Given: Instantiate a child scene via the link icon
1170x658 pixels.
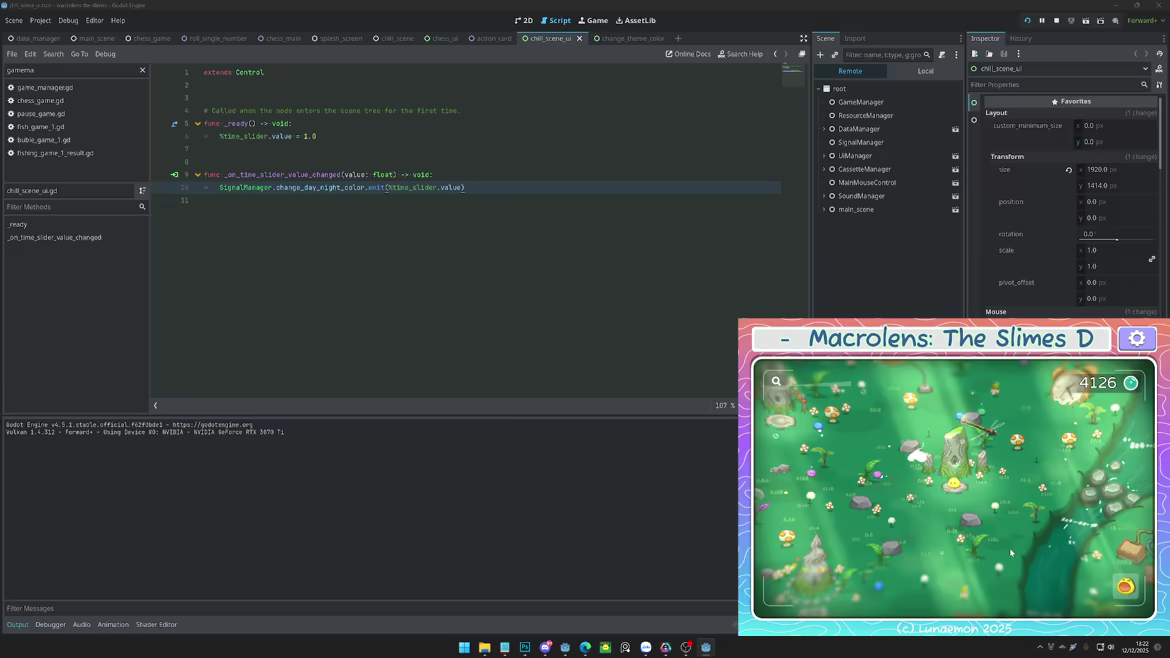Looking at the screenshot, I should tap(834, 54).
